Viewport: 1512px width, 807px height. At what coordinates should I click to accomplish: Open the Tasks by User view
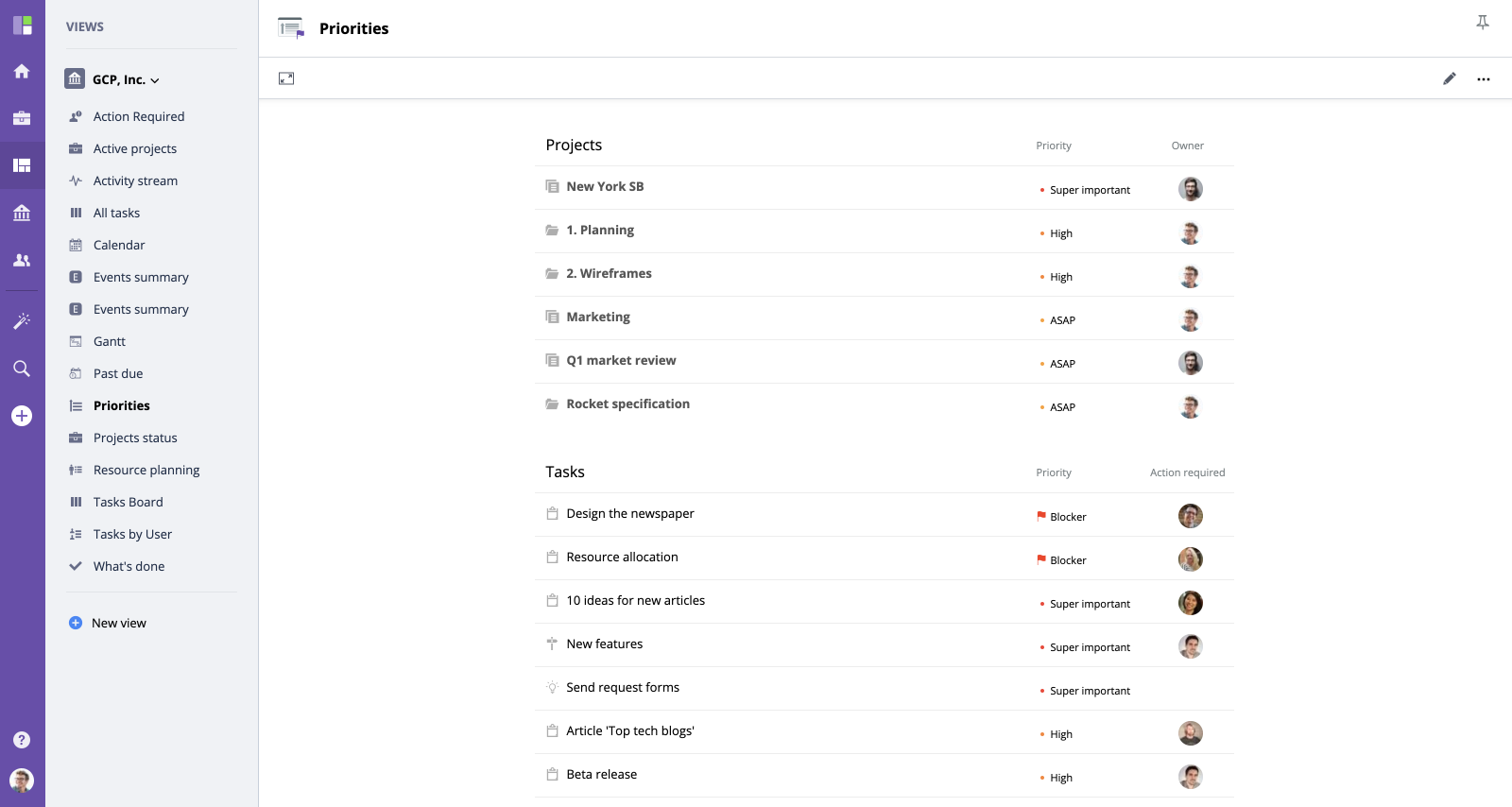coord(132,534)
